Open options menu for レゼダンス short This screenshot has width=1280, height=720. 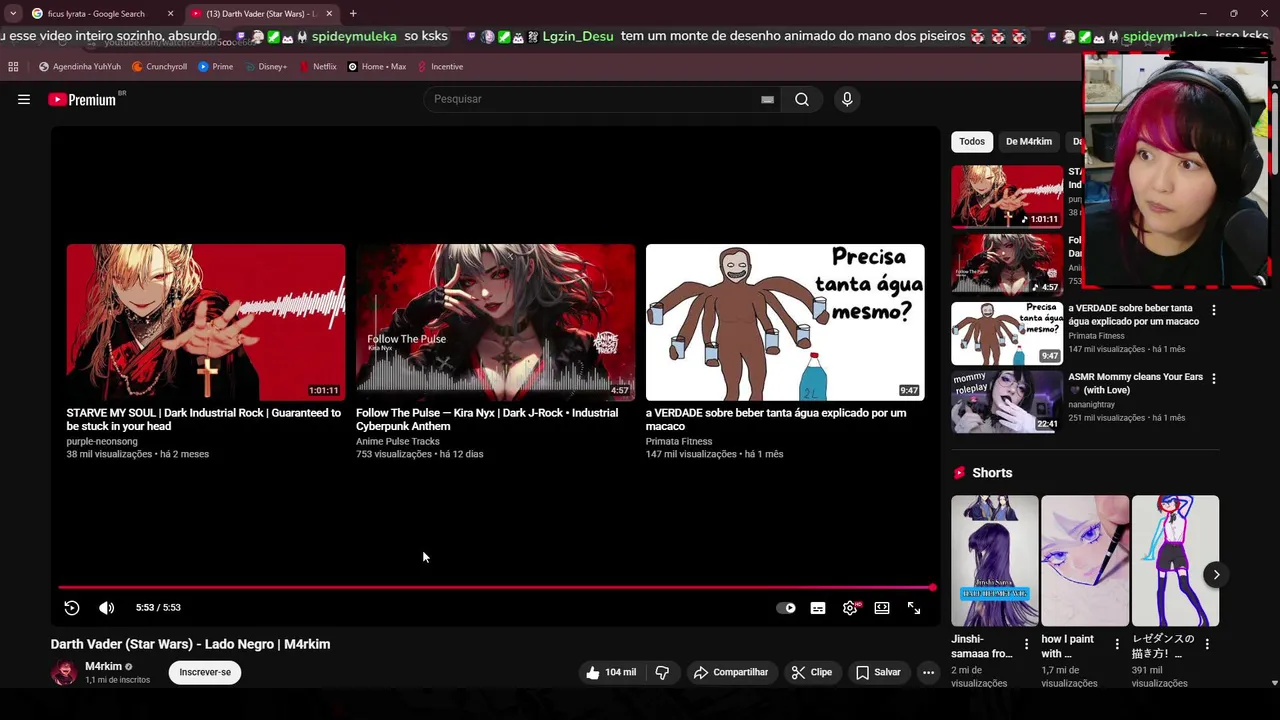click(x=1207, y=644)
